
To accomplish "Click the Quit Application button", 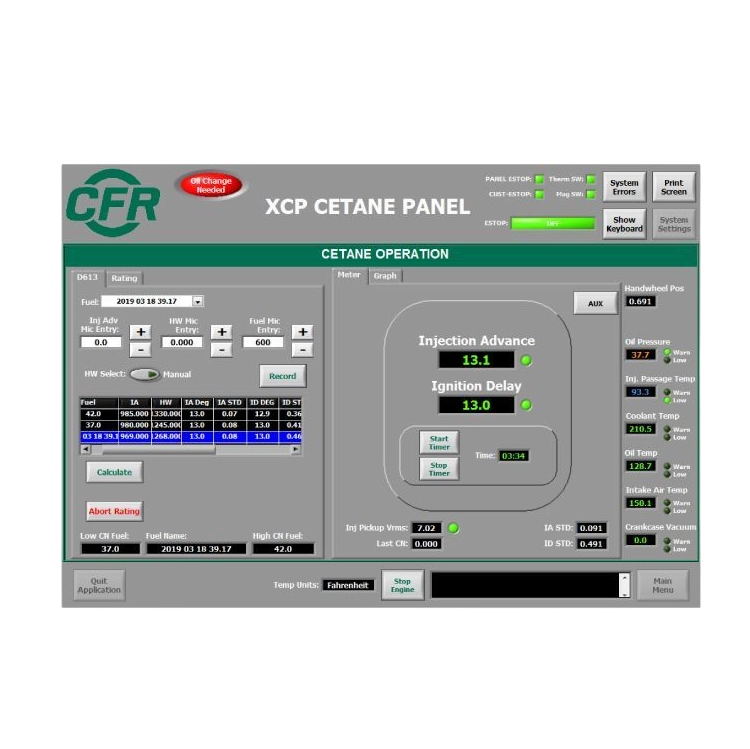I will 99,585.
